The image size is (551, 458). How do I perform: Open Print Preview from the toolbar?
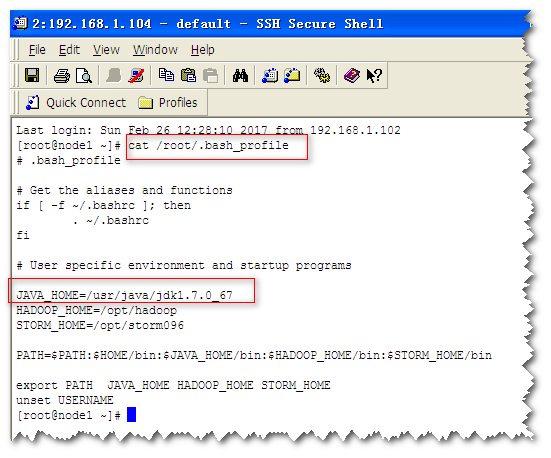[84, 75]
